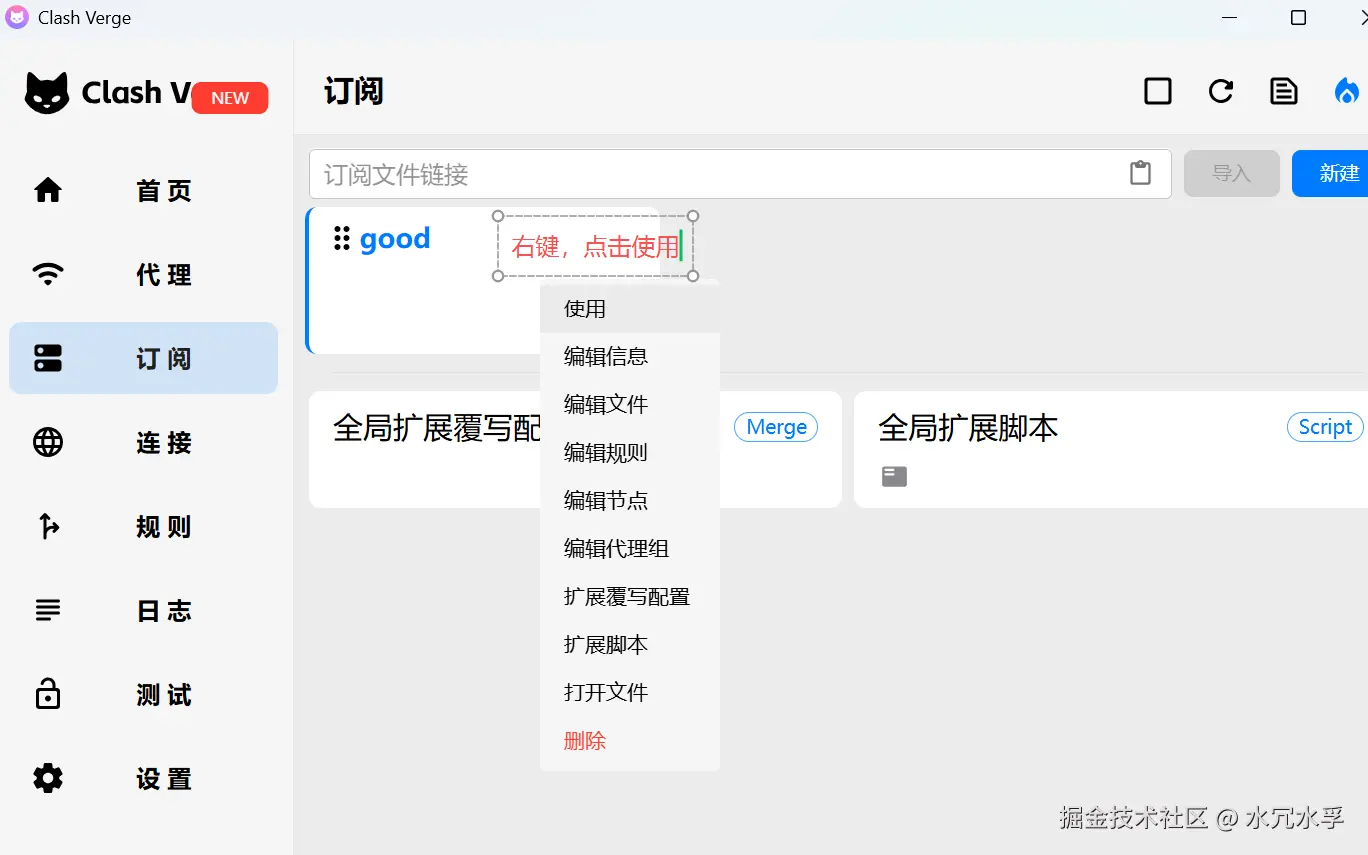Click the Clash cat logo in the sidebar
The height and width of the screenshot is (855, 1368).
(47, 93)
